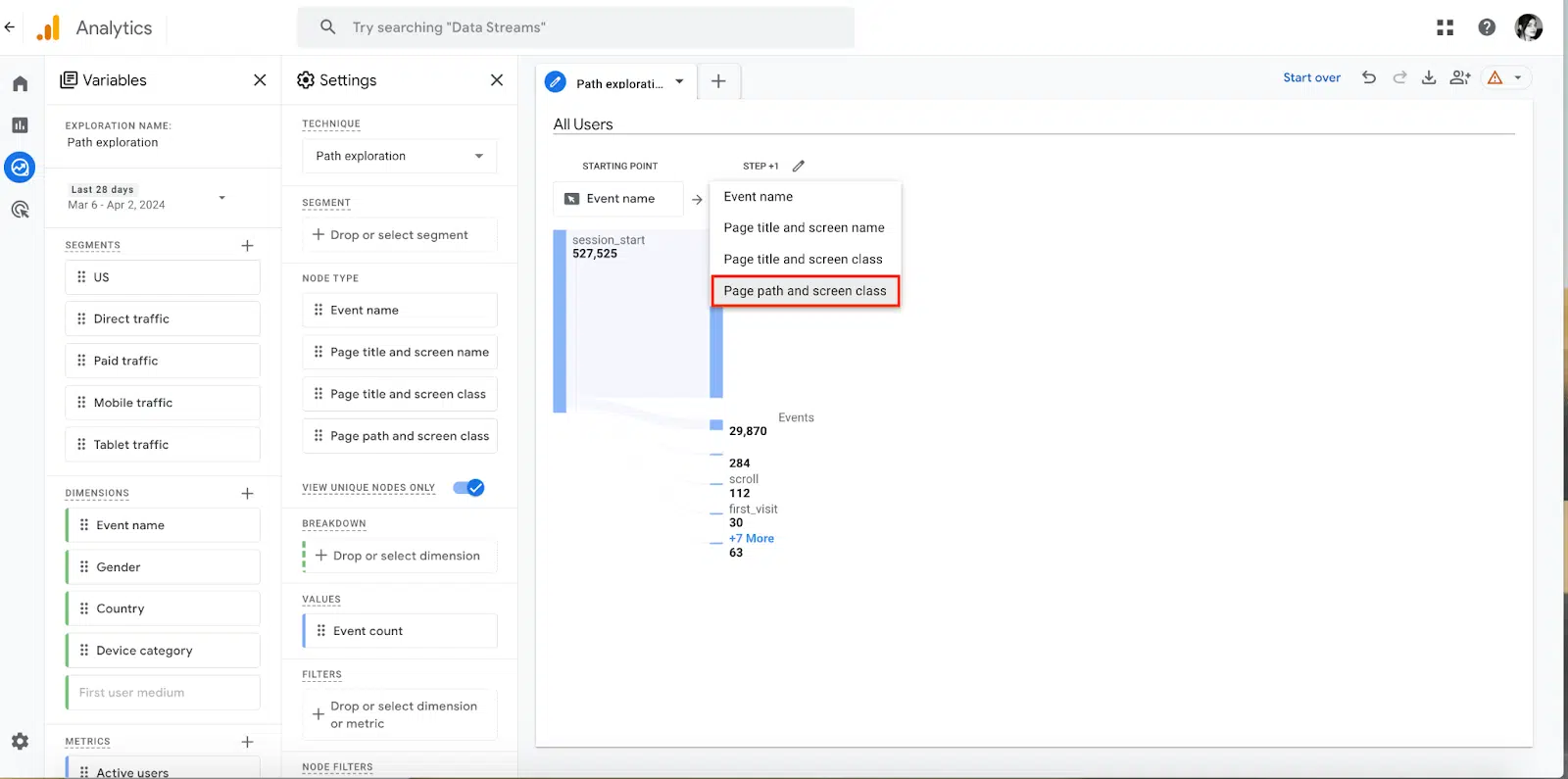This screenshot has width=1568, height=779.
Task: Edit STEP +1 with pencil icon
Action: tap(798, 167)
